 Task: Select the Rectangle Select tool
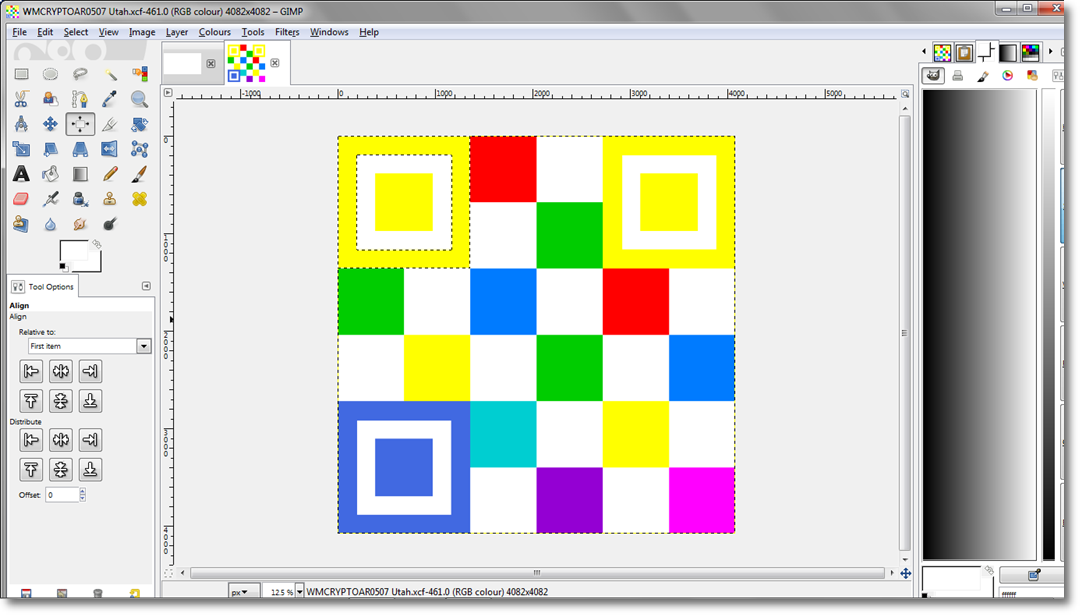pos(21,74)
